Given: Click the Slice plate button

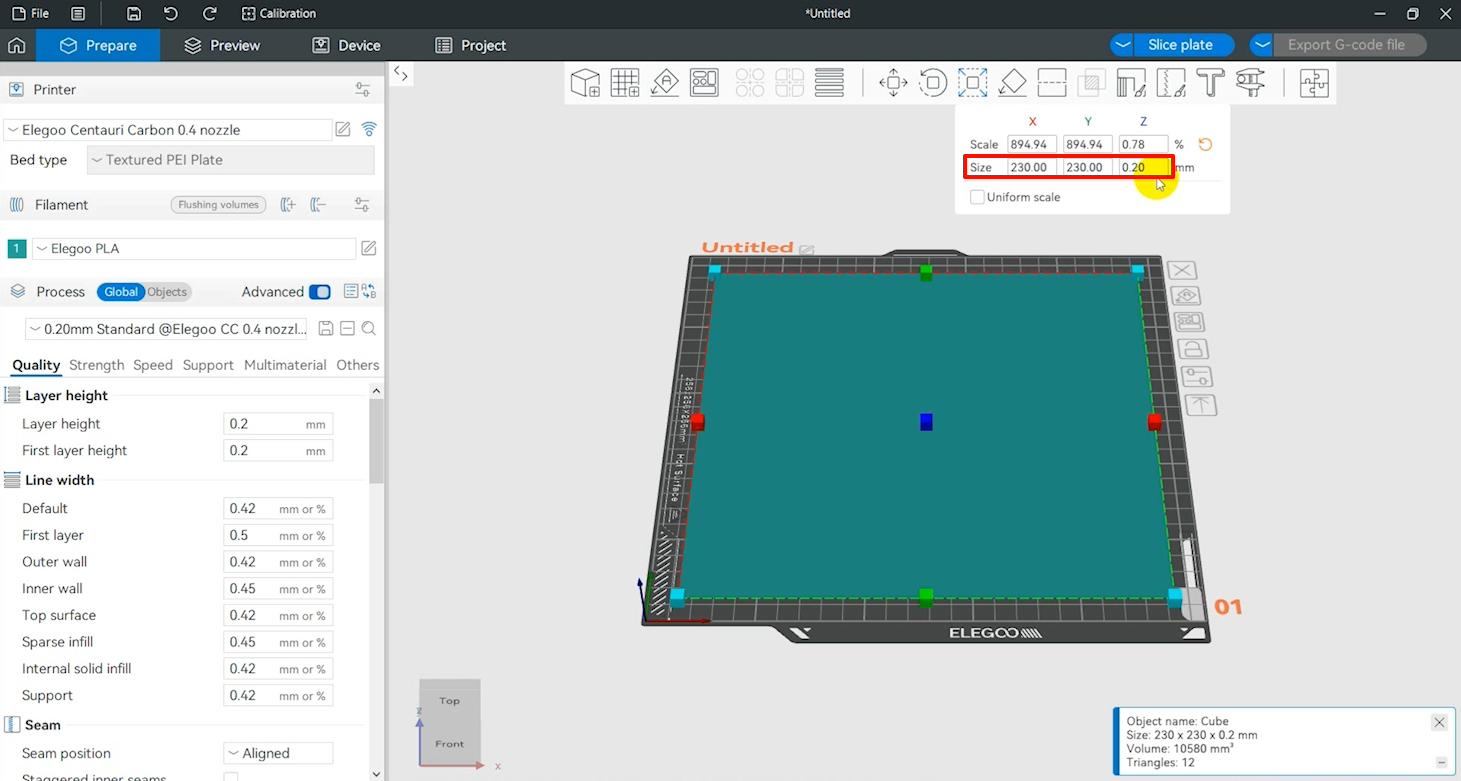Looking at the screenshot, I should tap(1183, 45).
